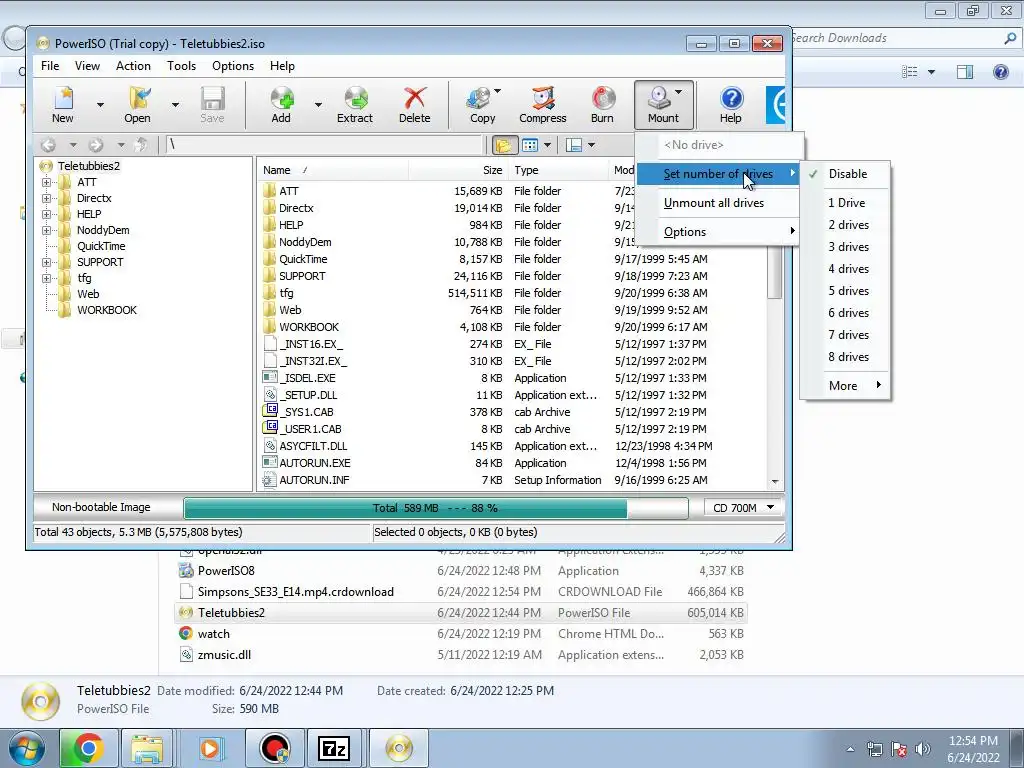Open the Action menu
1024x768 pixels.
[133, 66]
